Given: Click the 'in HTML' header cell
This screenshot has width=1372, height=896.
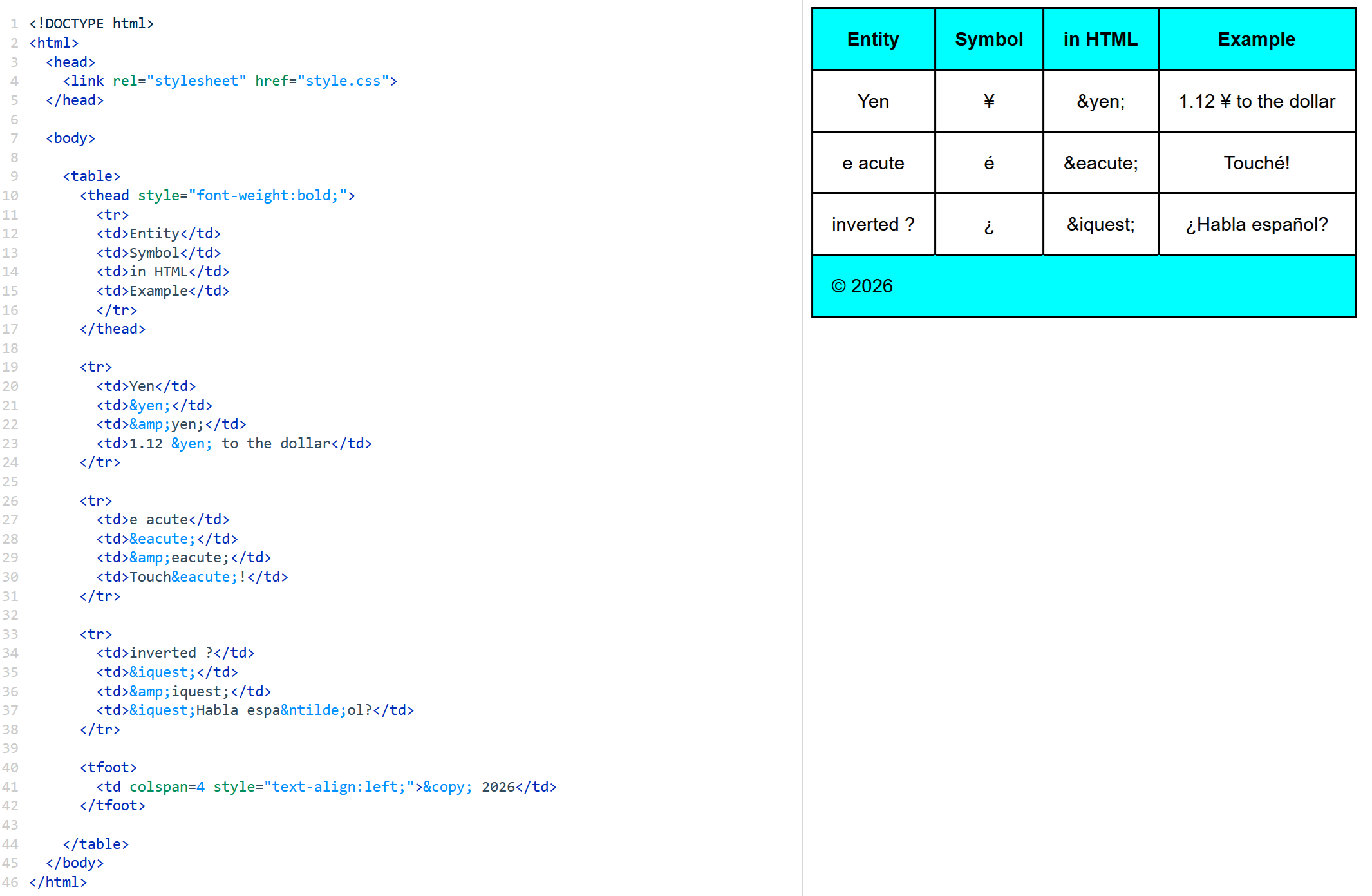Looking at the screenshot, I should point(1100,39).
